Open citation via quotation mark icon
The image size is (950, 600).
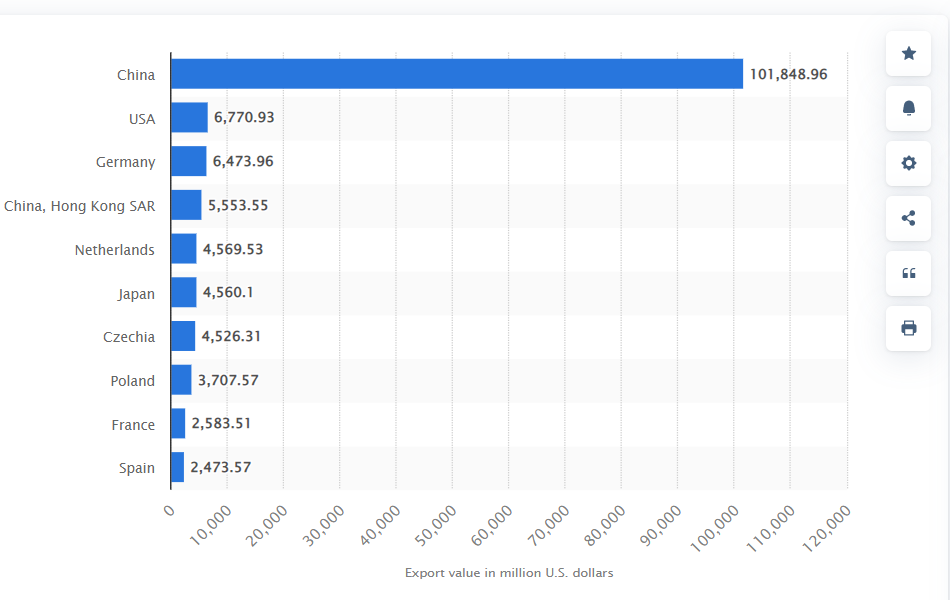pyautogui.click(x=908, y=273)
